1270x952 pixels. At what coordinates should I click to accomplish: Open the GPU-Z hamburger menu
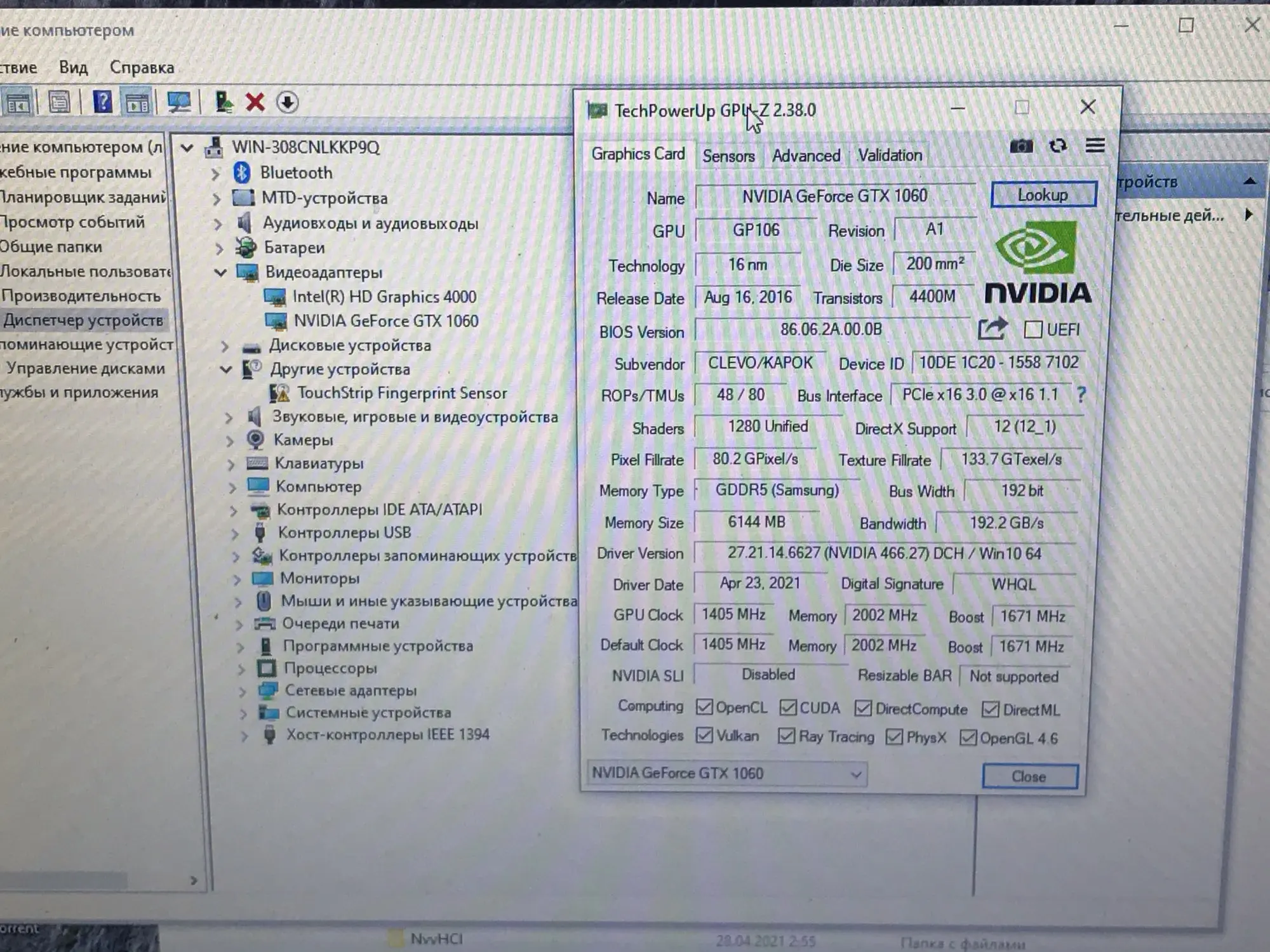(1095, 145)
